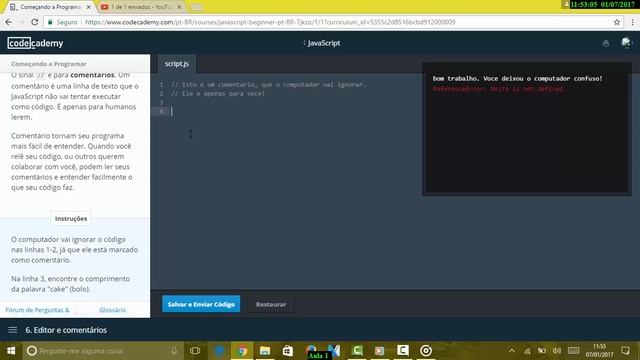Open Fórum de Perguntas link
This screenshot has height=360, width=640.
[38, 310]
